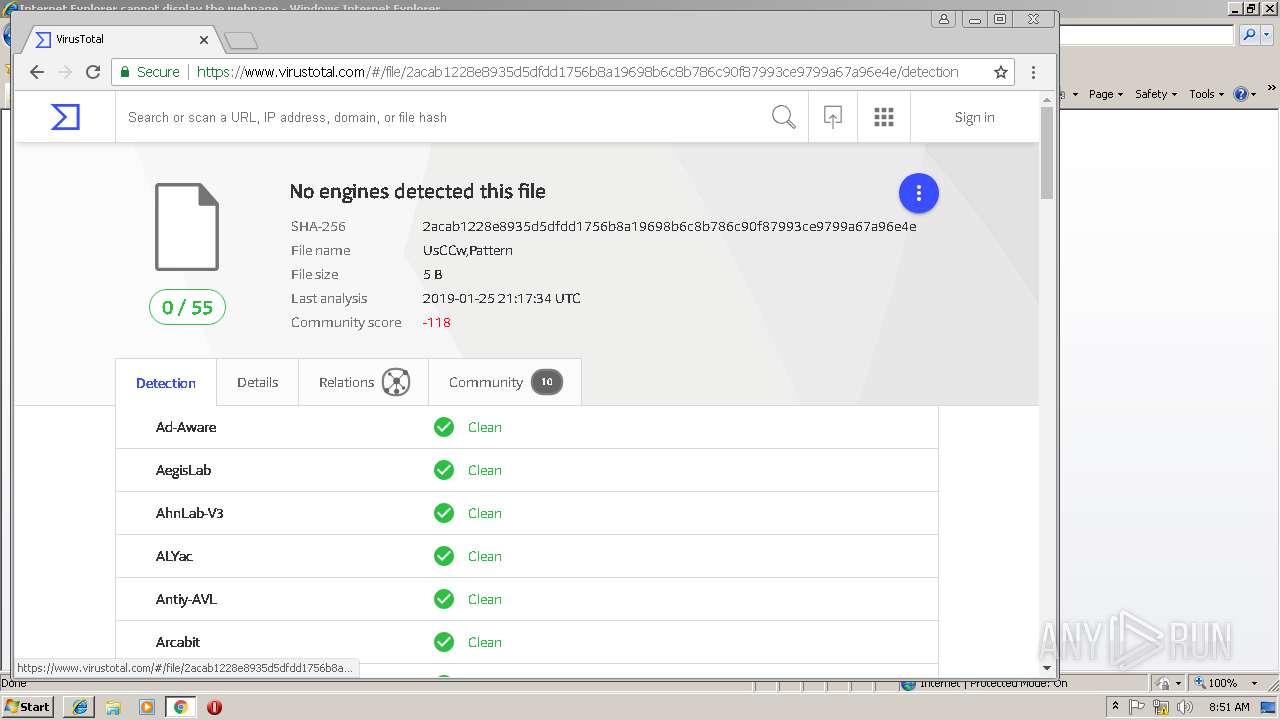Click the Community count badge
Viewport: 1280px width, 720px height.
point(547,382)
